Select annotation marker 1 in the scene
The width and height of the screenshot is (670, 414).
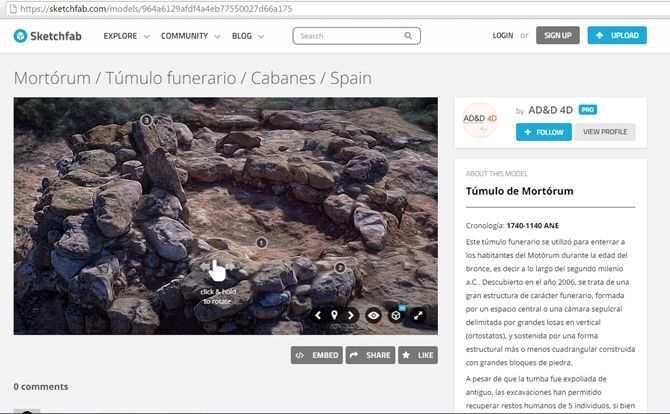(262, 242)
